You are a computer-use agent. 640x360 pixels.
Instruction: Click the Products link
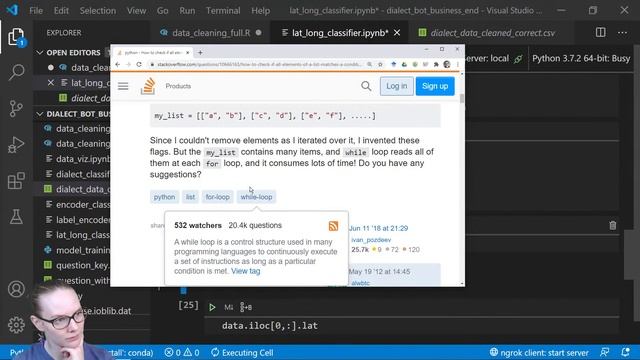(178, 86)
